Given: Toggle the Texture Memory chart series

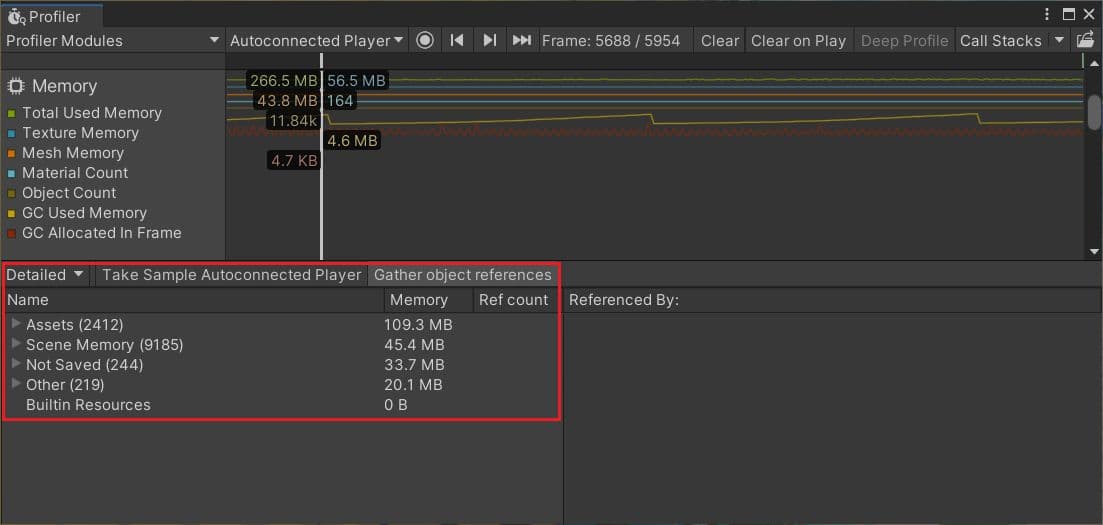Looking at the screenshot, I should 12,134.
